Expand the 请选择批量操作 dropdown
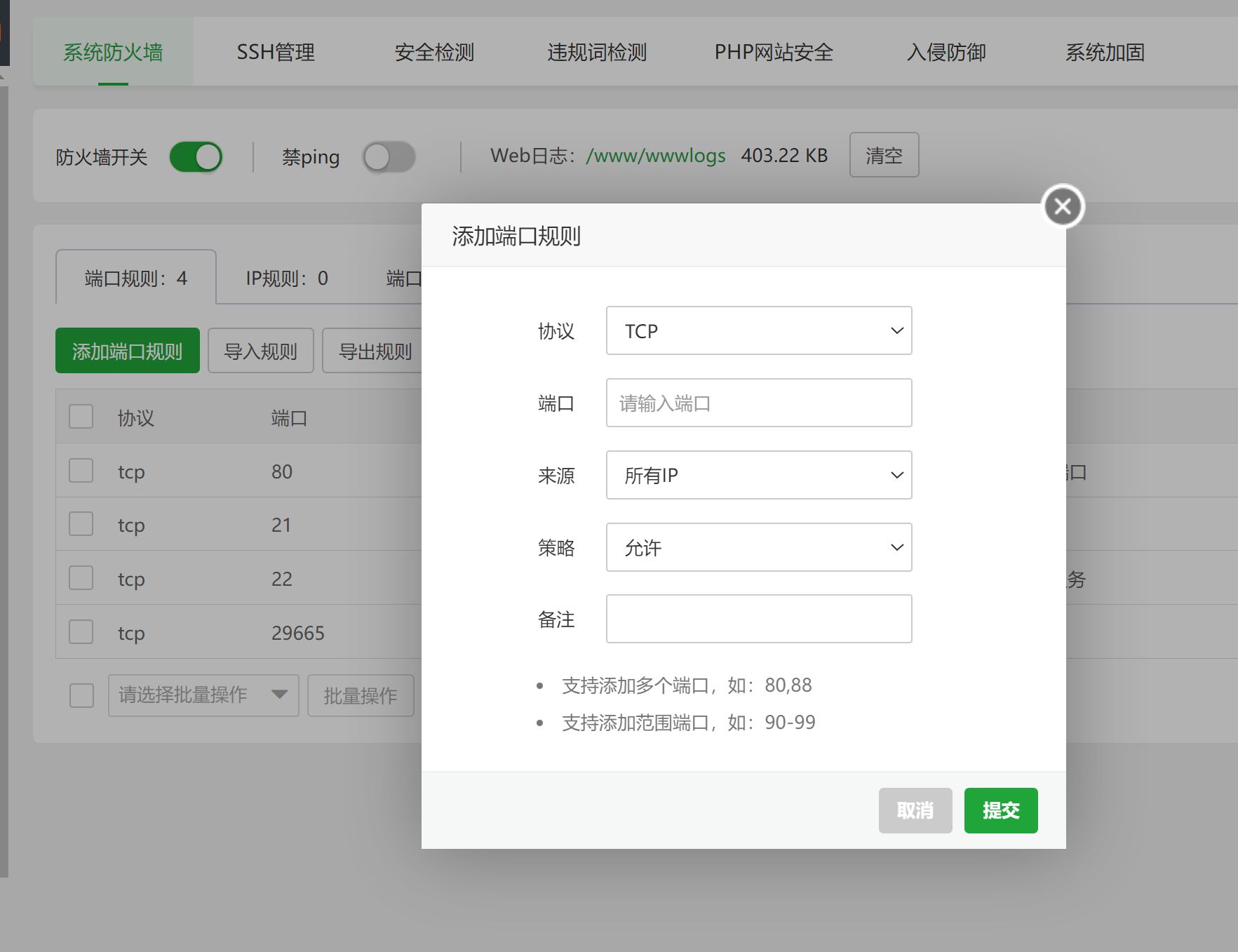 pyautogui.click(x=203, y=695)
